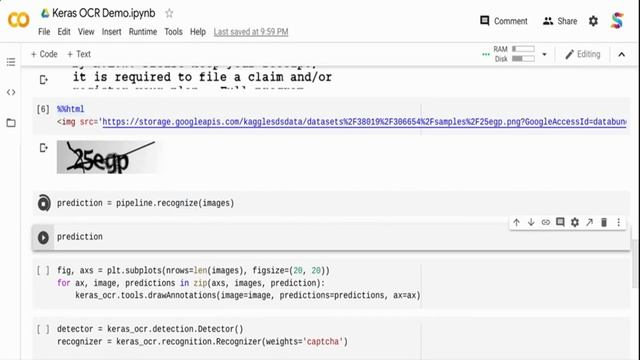
Task: Click the Share button
Action: [560, 21]
